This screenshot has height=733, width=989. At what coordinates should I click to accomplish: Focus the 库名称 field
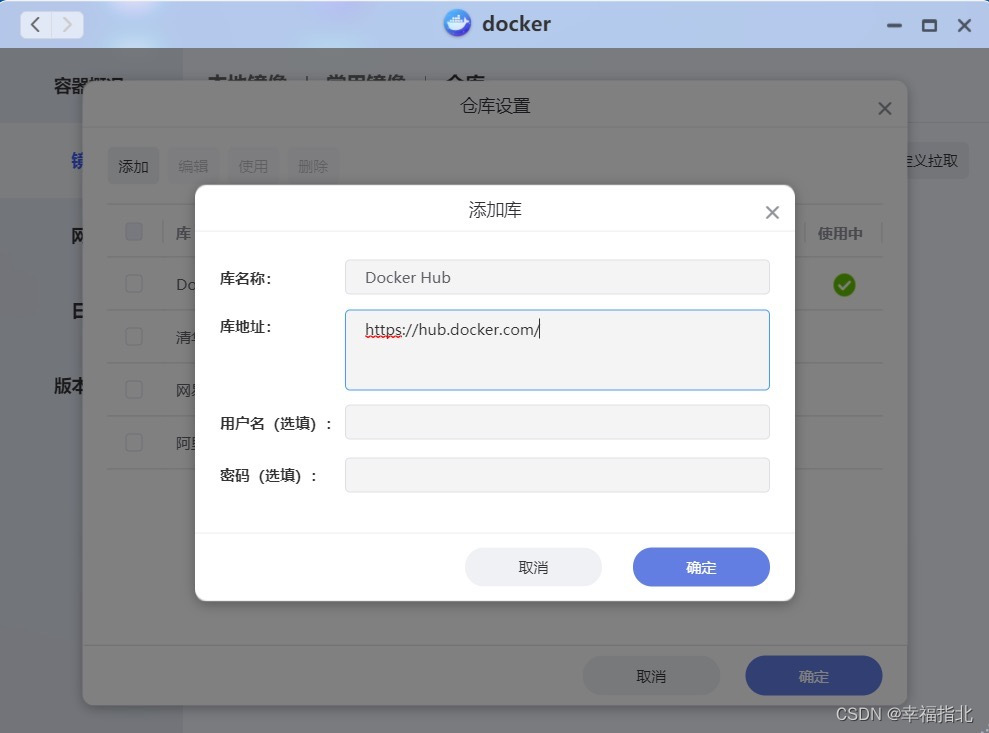tap(557, 277)
